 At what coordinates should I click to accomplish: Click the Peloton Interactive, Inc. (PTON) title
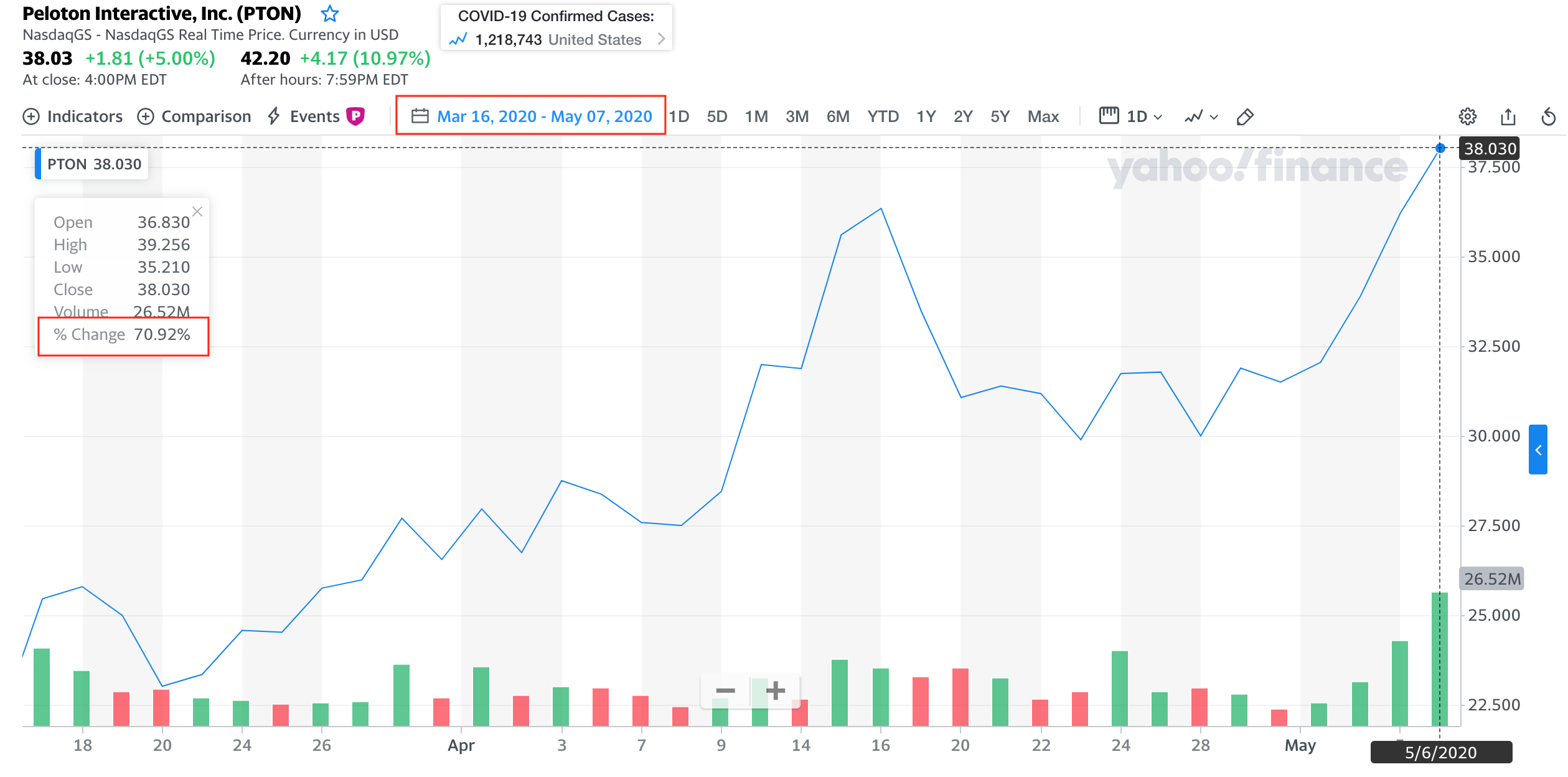162,13
